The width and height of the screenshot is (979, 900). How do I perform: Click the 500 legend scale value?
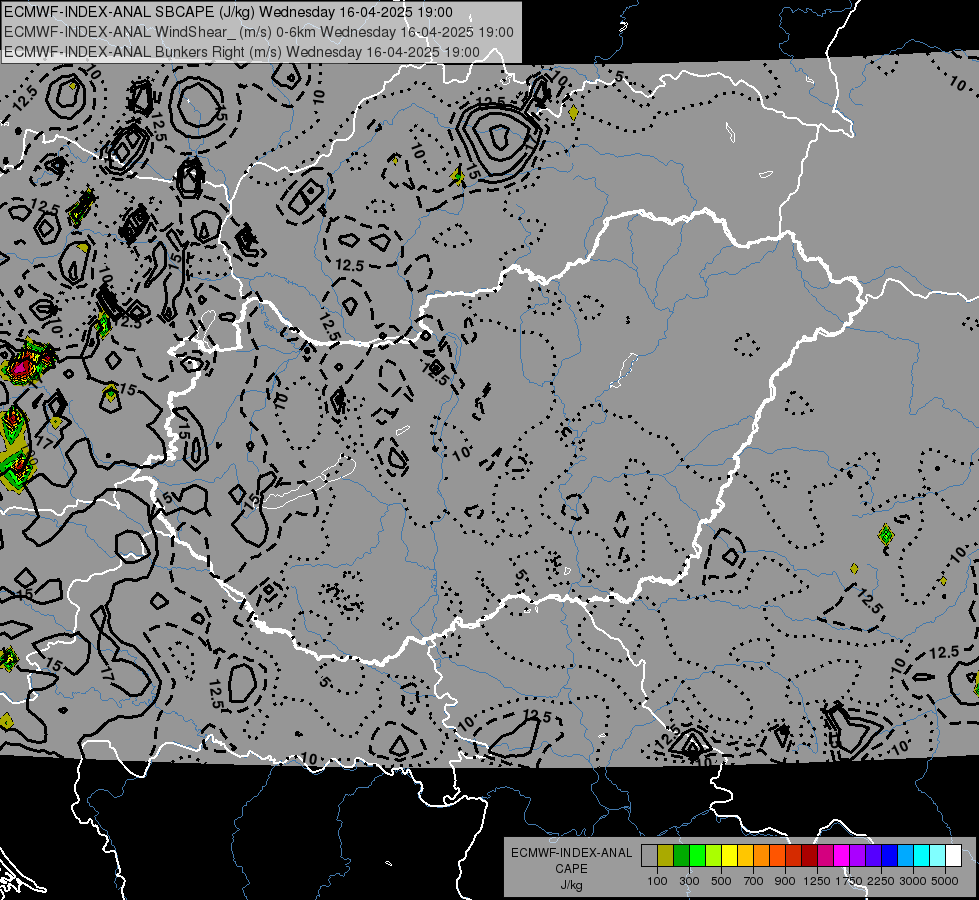(721, 881)
